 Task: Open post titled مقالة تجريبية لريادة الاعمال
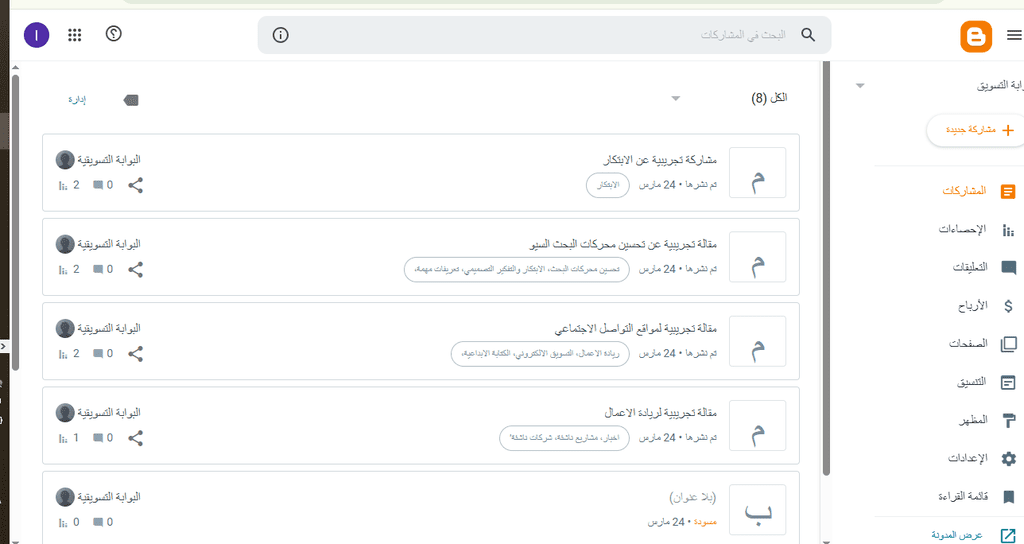point(660,413)
